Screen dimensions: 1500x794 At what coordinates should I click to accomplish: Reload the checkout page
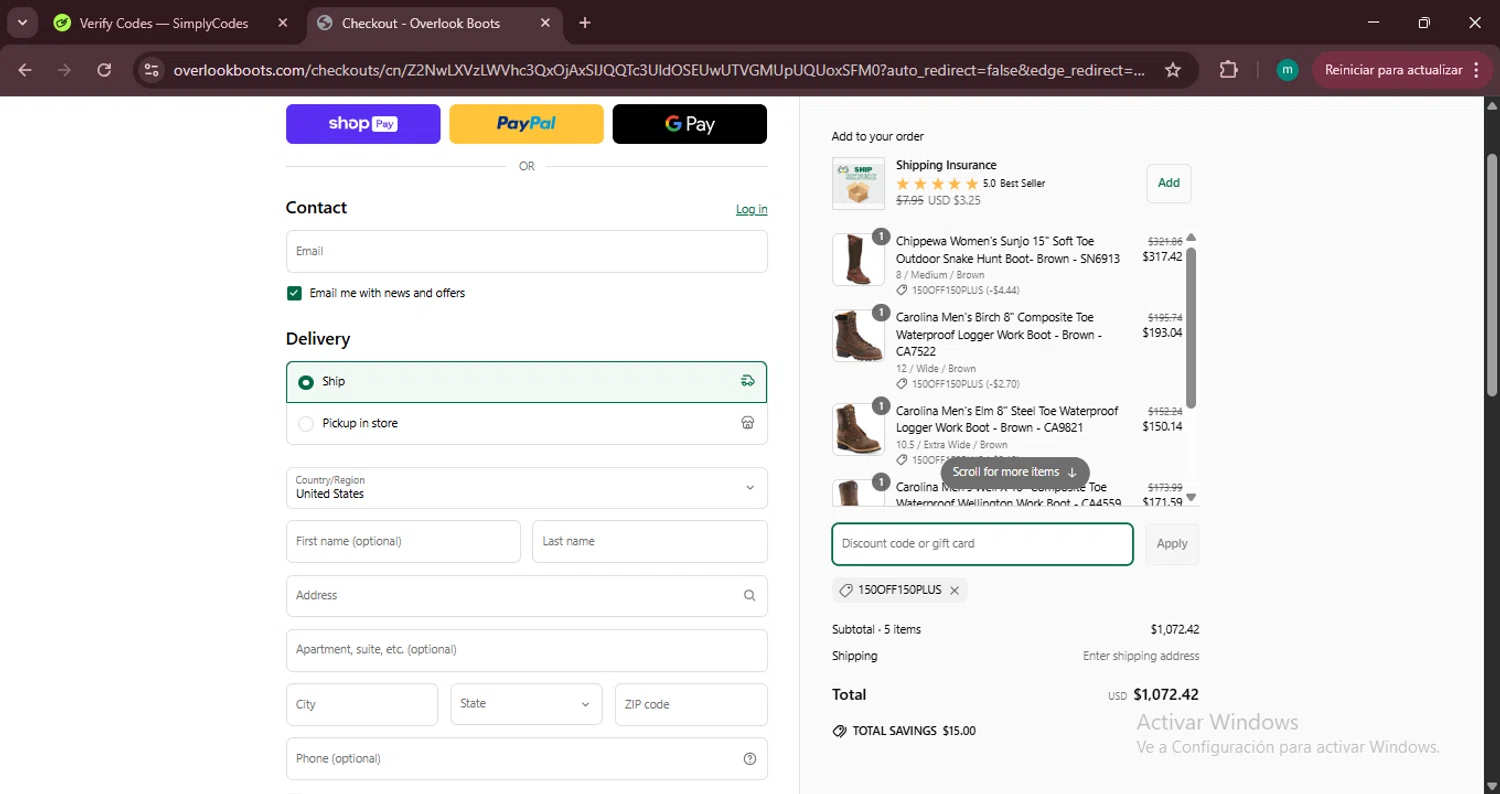point(104,70)
